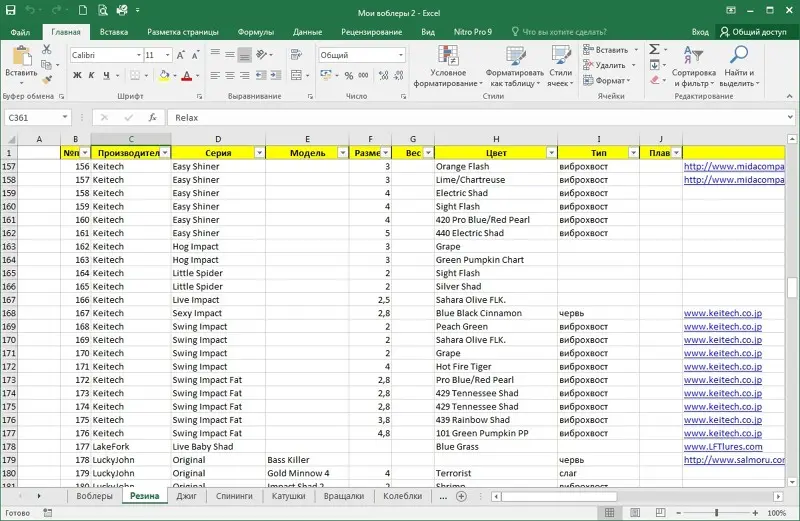This screenshot has width=800, height=521.
Task: Switch to Normal view in status bar
Action: point(610,512)
